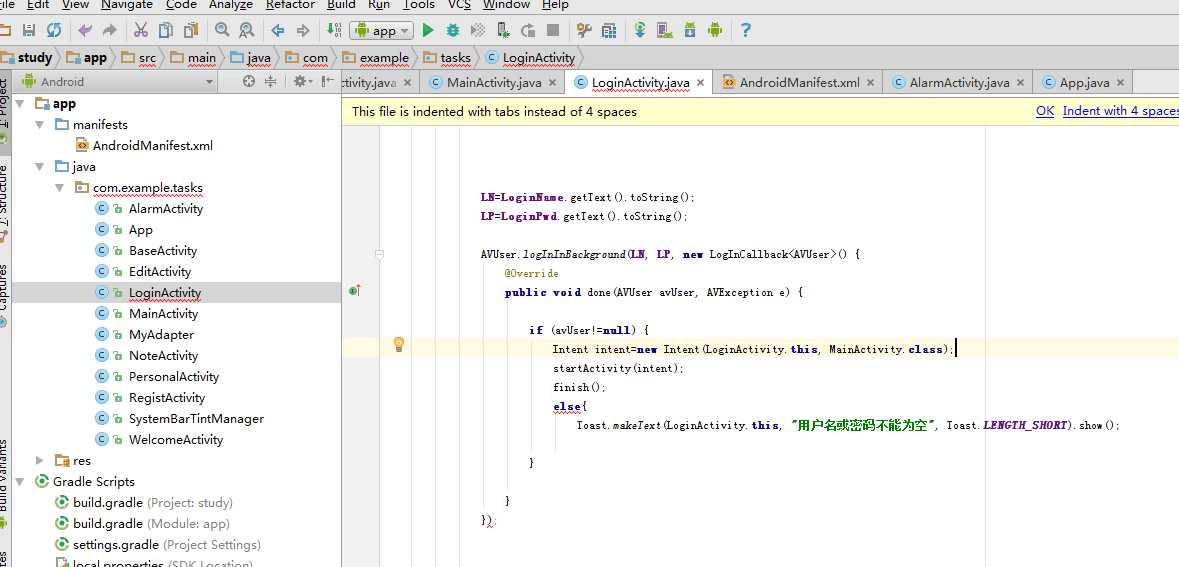The height and width of the screenshot is (567, 1179).
Task: Click the Cut scissors icon
Action: [141, 30]
